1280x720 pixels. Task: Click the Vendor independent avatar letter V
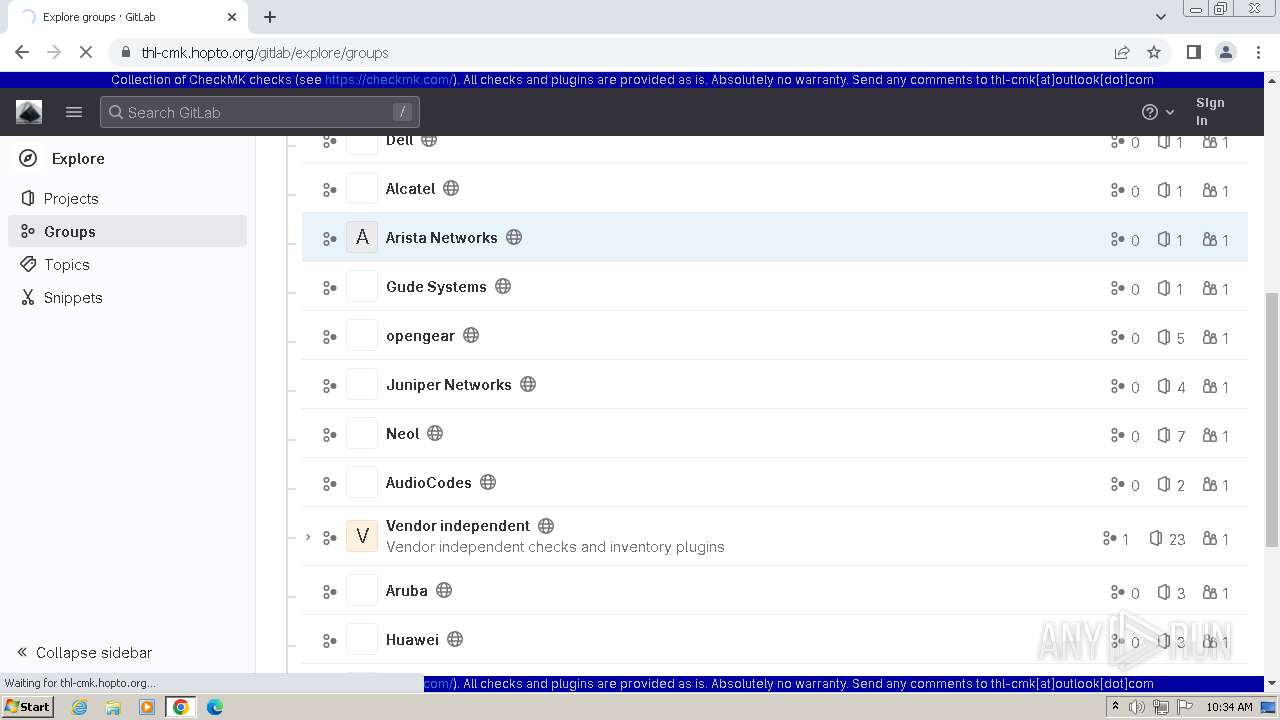(x=362, y=536)
